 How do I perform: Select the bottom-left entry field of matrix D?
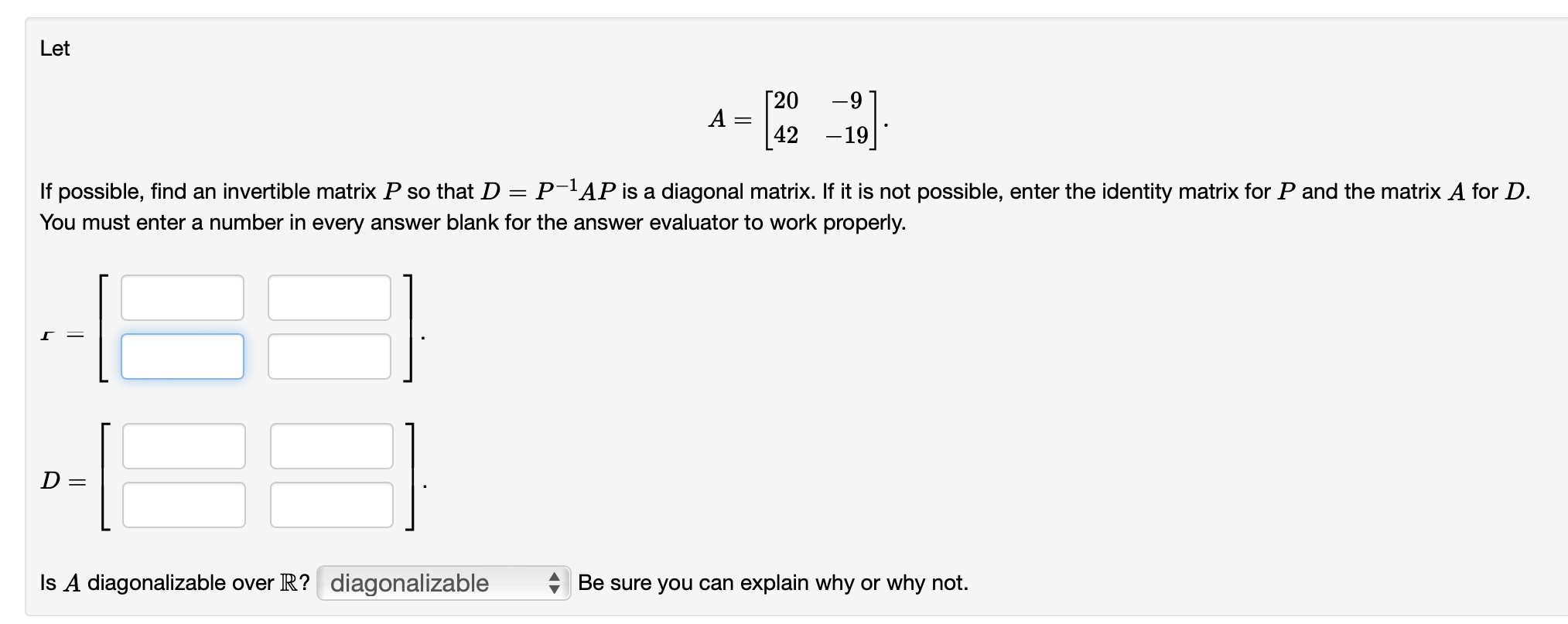[183, 504]
